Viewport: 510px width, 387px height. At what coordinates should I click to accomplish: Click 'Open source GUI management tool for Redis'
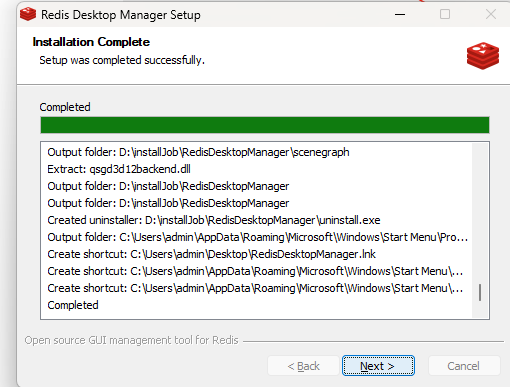click(131, 340)
